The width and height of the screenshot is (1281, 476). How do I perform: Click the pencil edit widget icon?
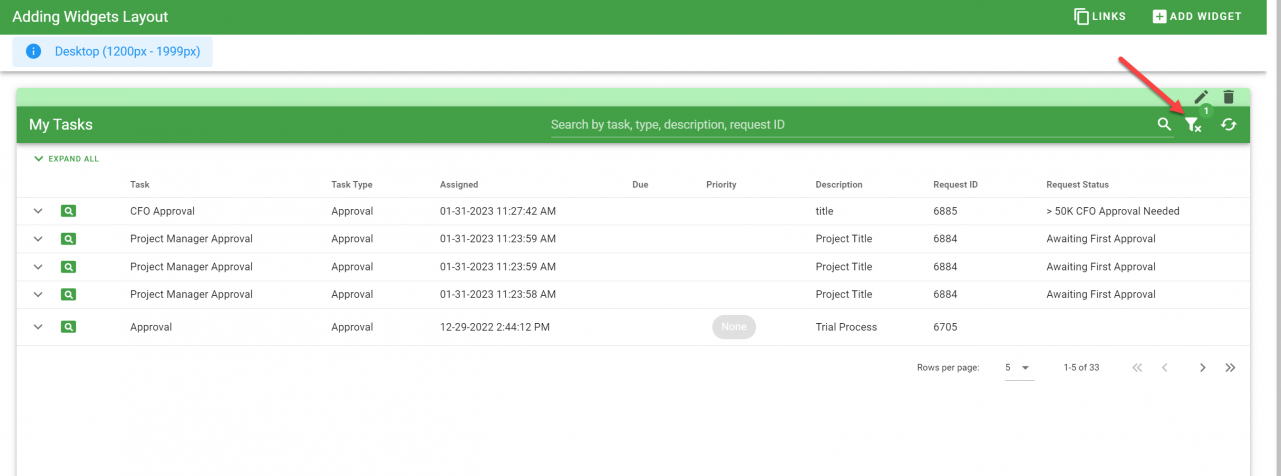click(x=1201, y=97)
